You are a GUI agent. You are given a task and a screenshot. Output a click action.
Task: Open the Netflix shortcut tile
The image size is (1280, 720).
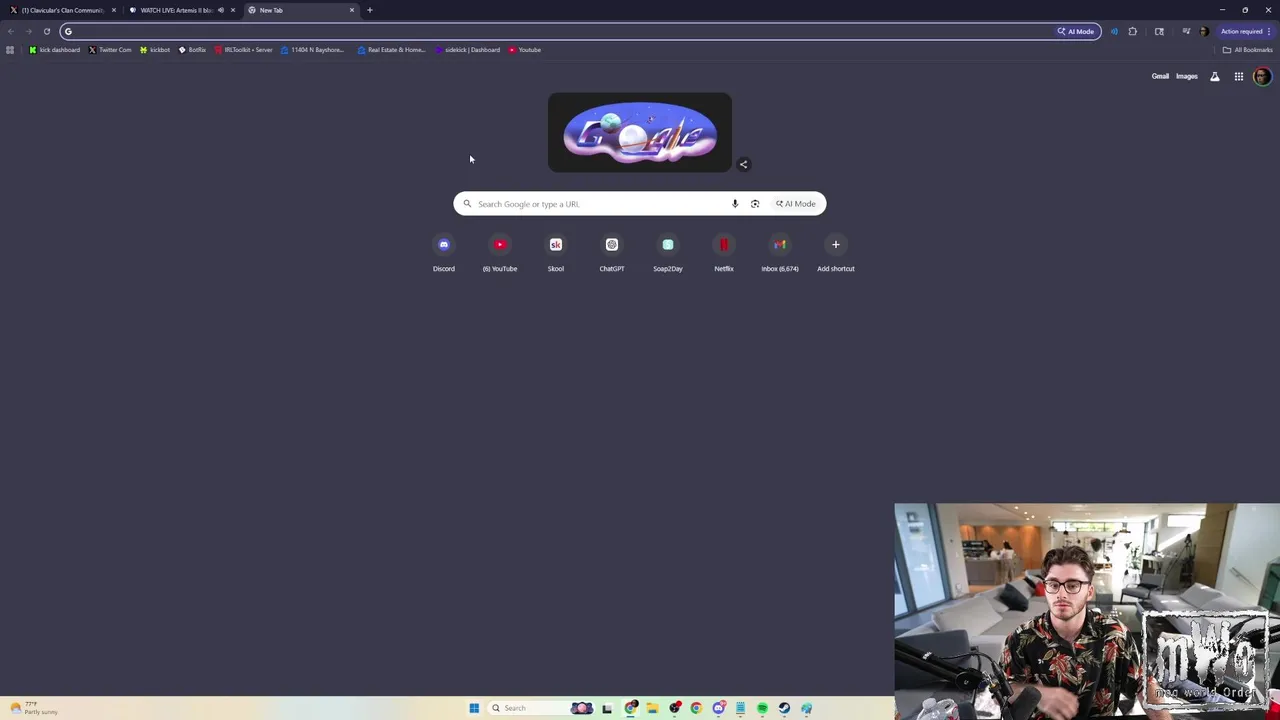pyautogui.click(x=724, y=252)
